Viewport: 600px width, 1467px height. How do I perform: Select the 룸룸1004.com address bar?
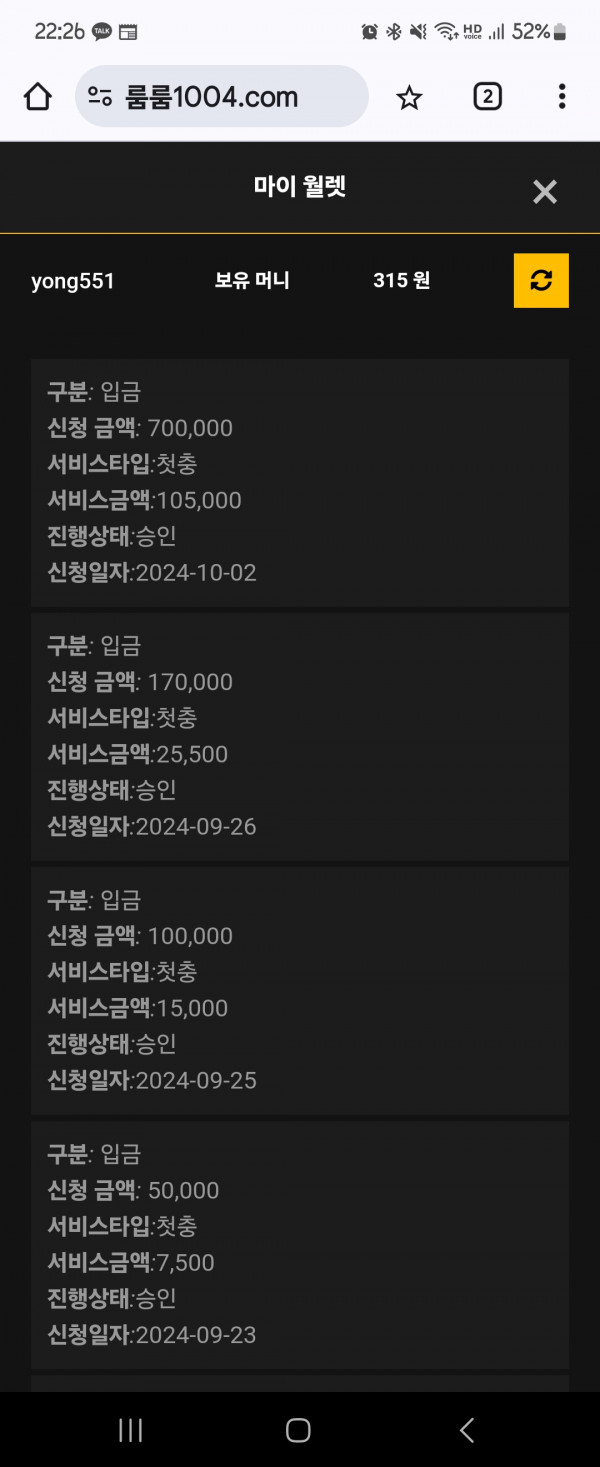tap(222, 97)
